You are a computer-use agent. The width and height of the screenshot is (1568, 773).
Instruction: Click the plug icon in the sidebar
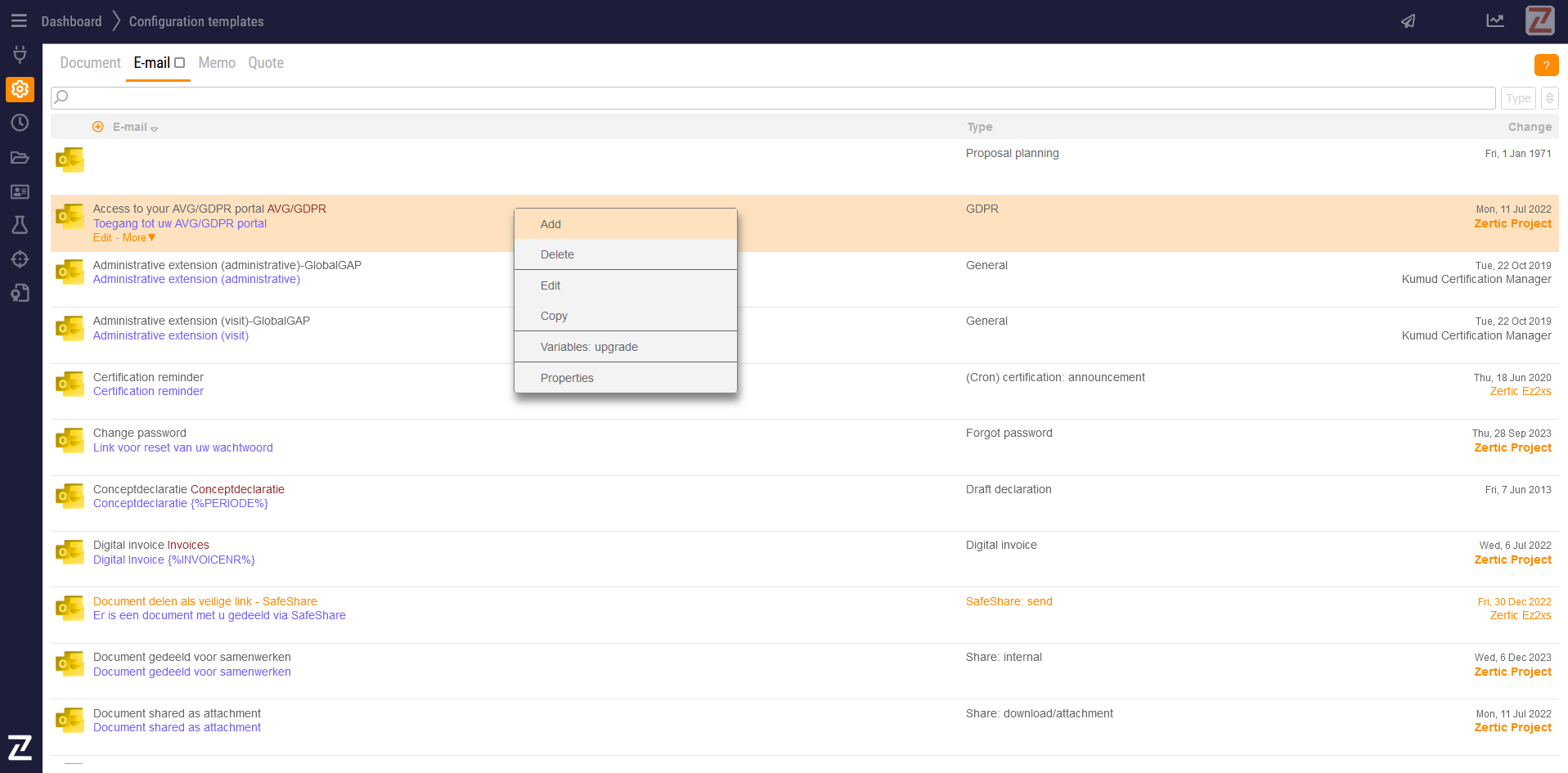(x=20, y=55)
